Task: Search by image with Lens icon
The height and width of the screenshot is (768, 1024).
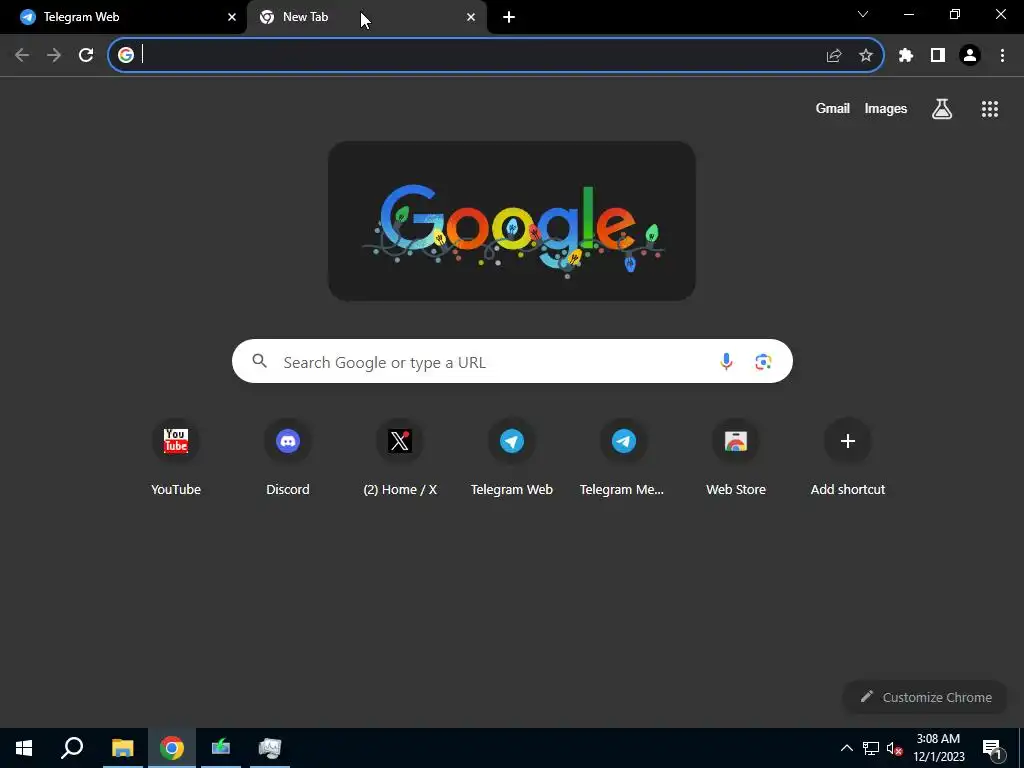Action: 763,361
